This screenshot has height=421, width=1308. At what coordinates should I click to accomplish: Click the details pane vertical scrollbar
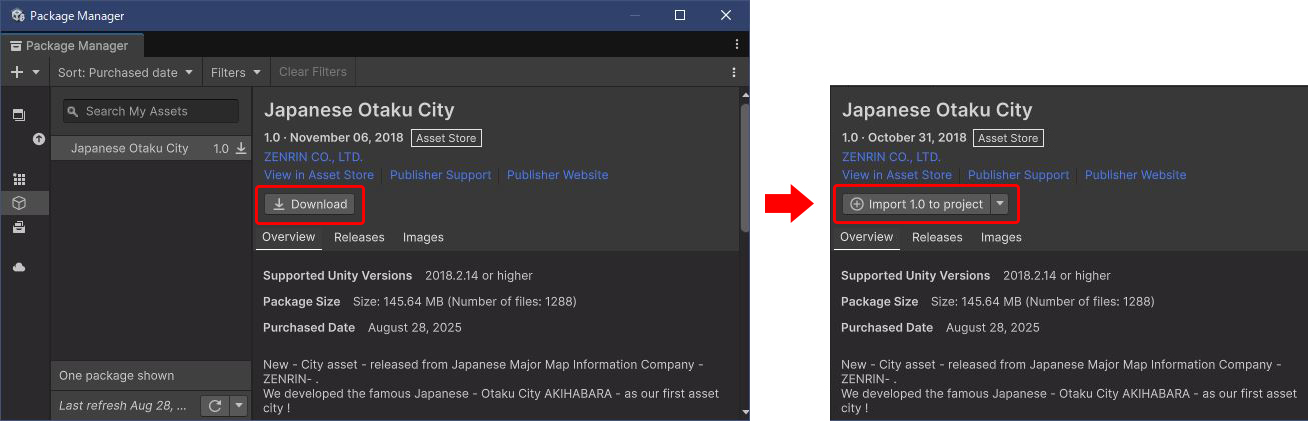[x=744, y=166]
